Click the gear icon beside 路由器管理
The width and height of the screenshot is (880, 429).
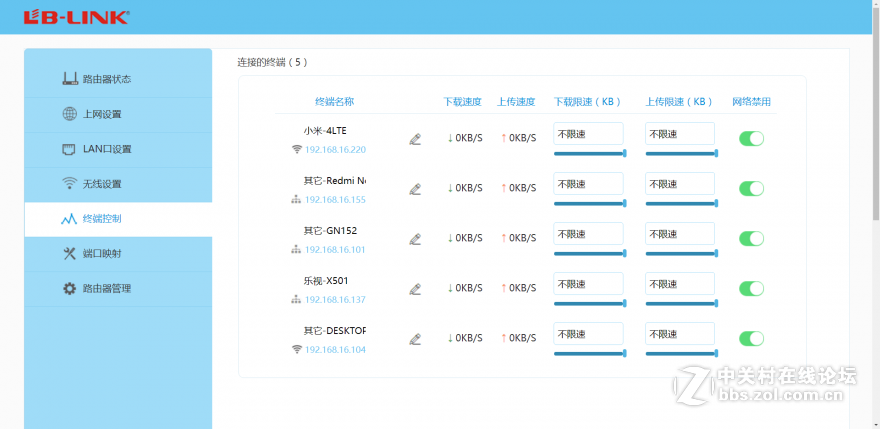pos(69,289)
